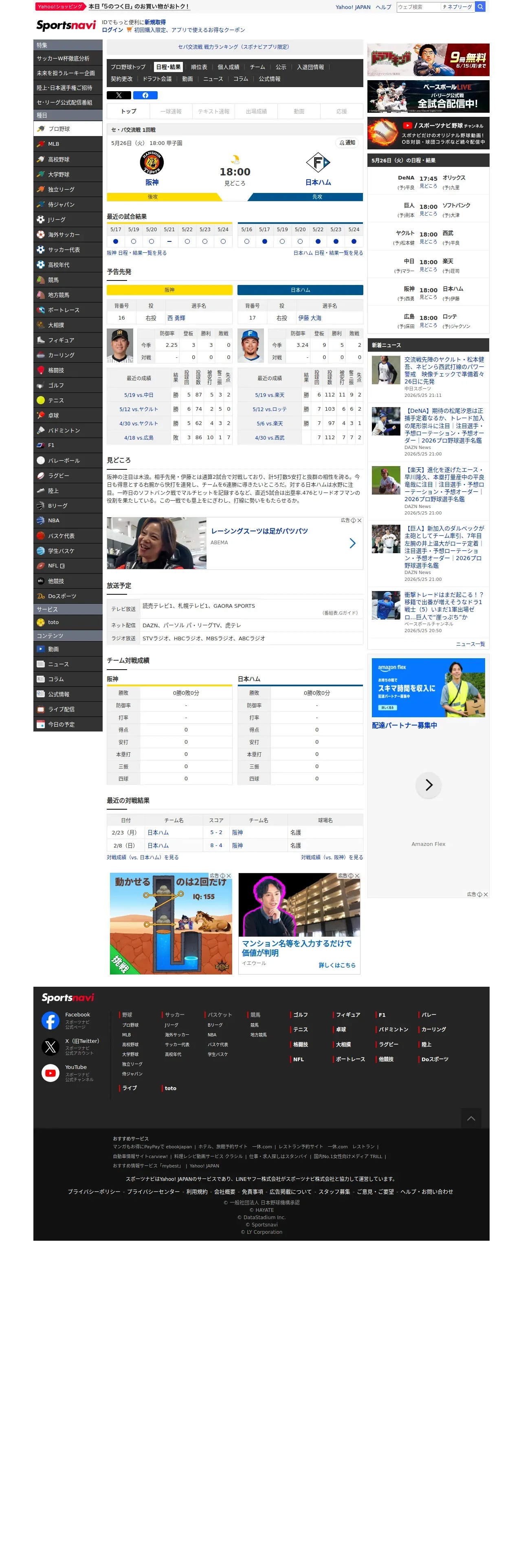Share the page via Facebook button
523x1568 pixels.
tap(145, 95)
